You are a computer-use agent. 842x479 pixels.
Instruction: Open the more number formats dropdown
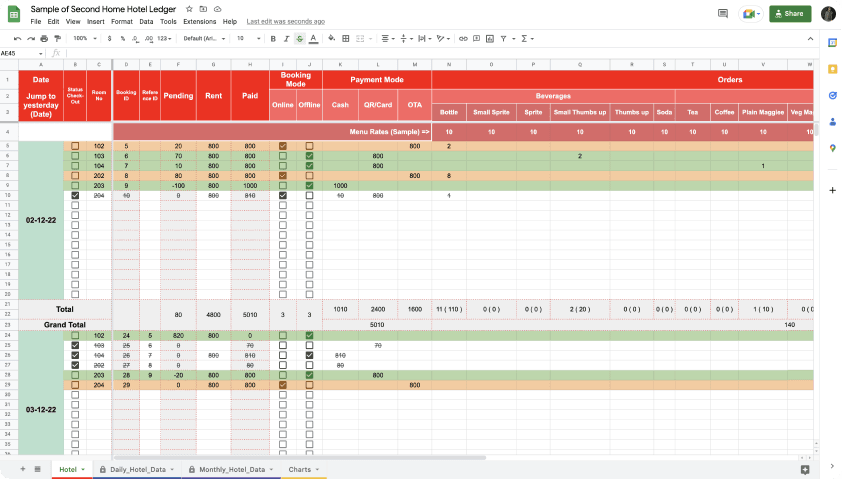coord(164,39)
